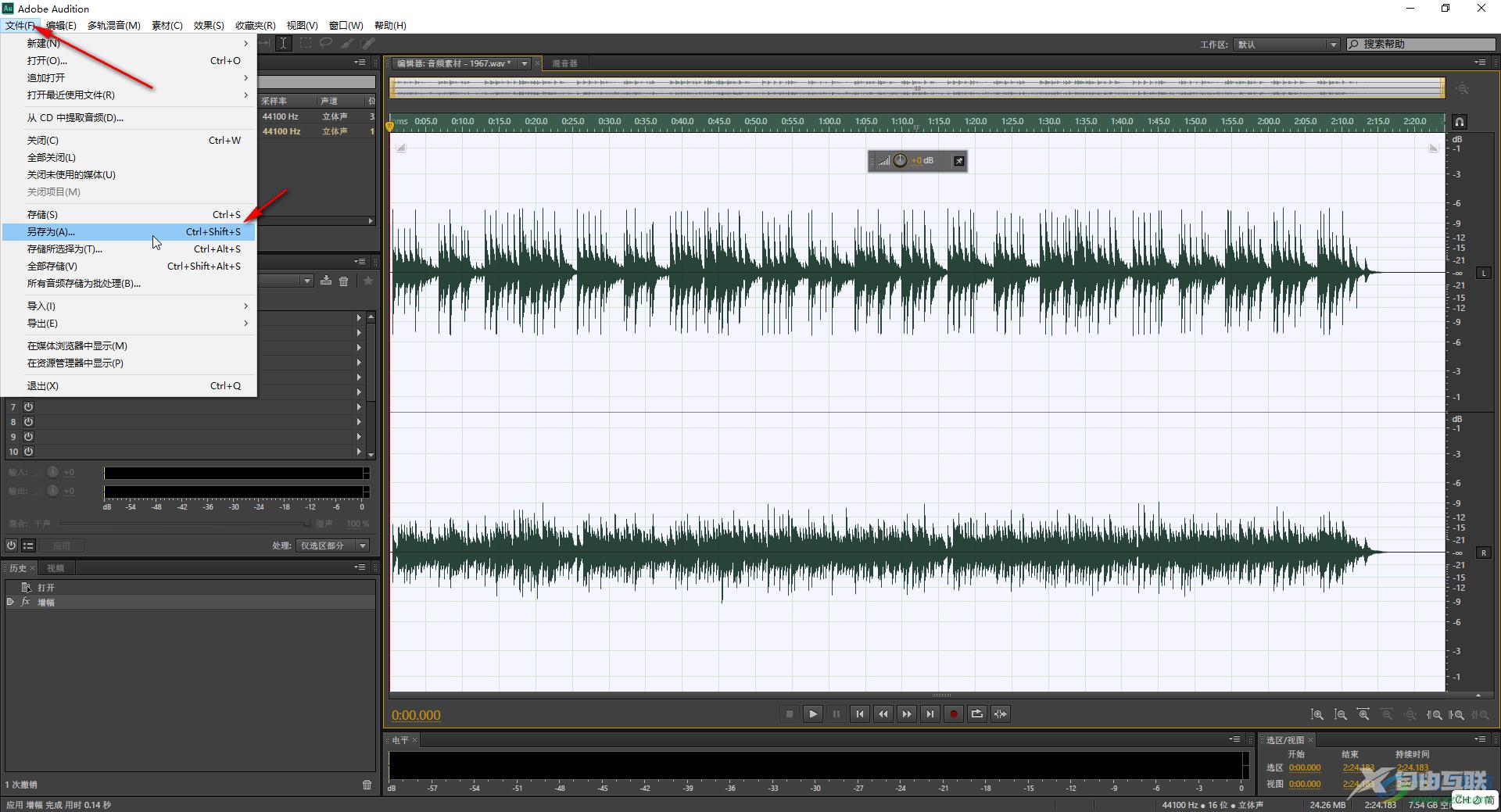Select the Marquee Selection tool
The height and width of the screenshot is (812, 1501).
point(306,44)
